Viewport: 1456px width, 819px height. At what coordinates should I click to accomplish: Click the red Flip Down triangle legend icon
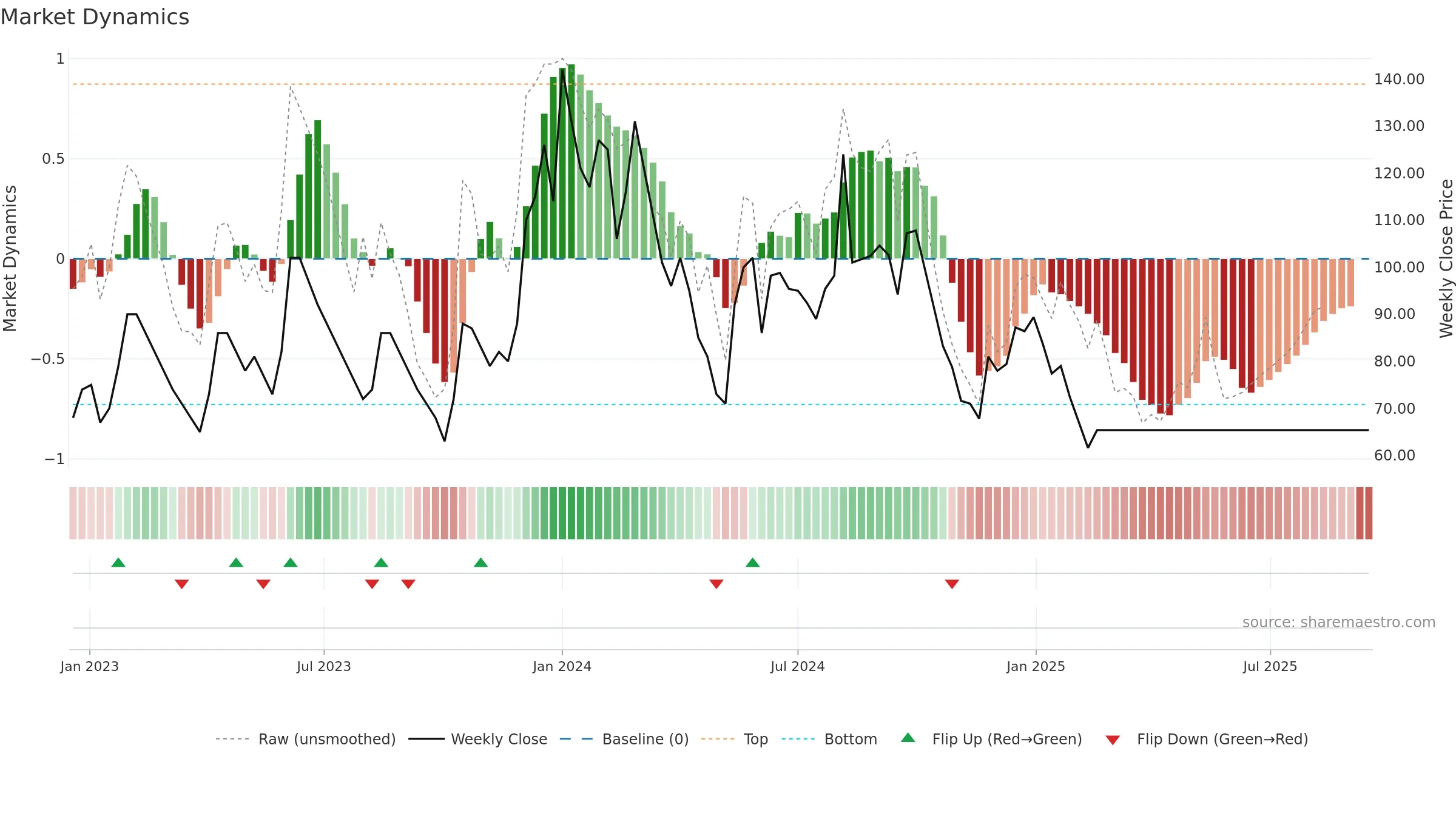[1113, 740]
